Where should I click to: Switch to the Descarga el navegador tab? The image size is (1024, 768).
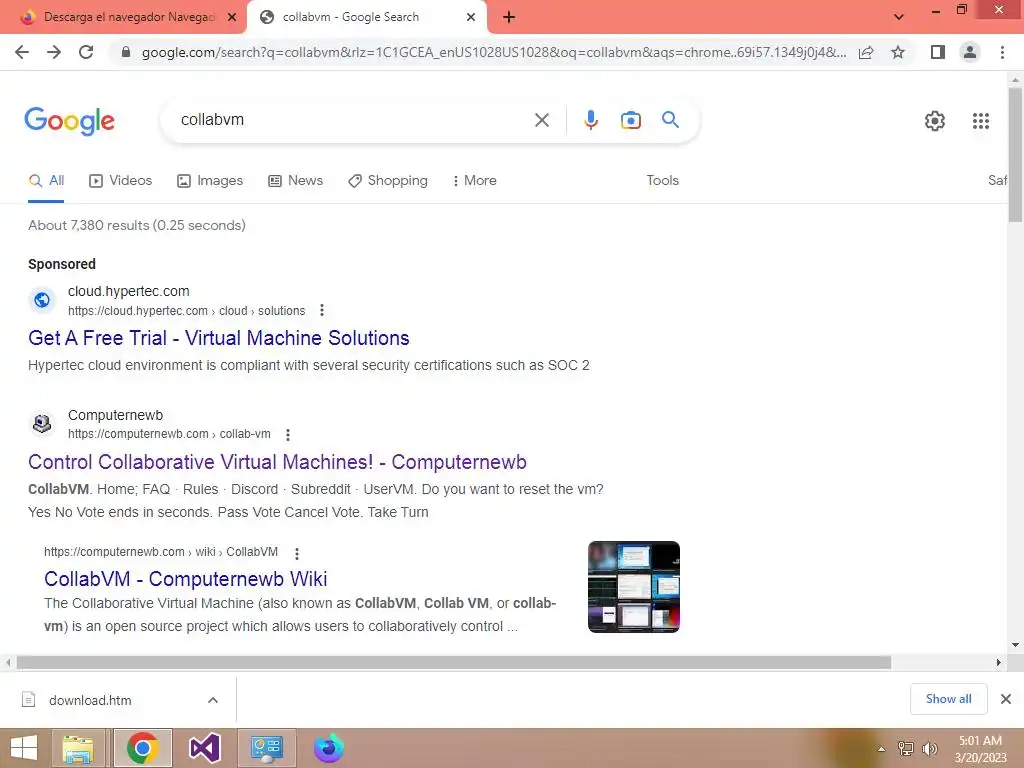point(124,17)
